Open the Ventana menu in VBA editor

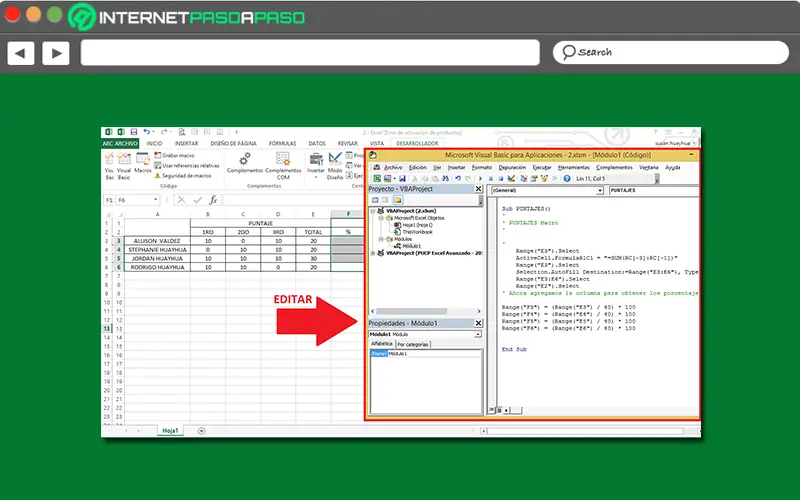coord(648,167)
